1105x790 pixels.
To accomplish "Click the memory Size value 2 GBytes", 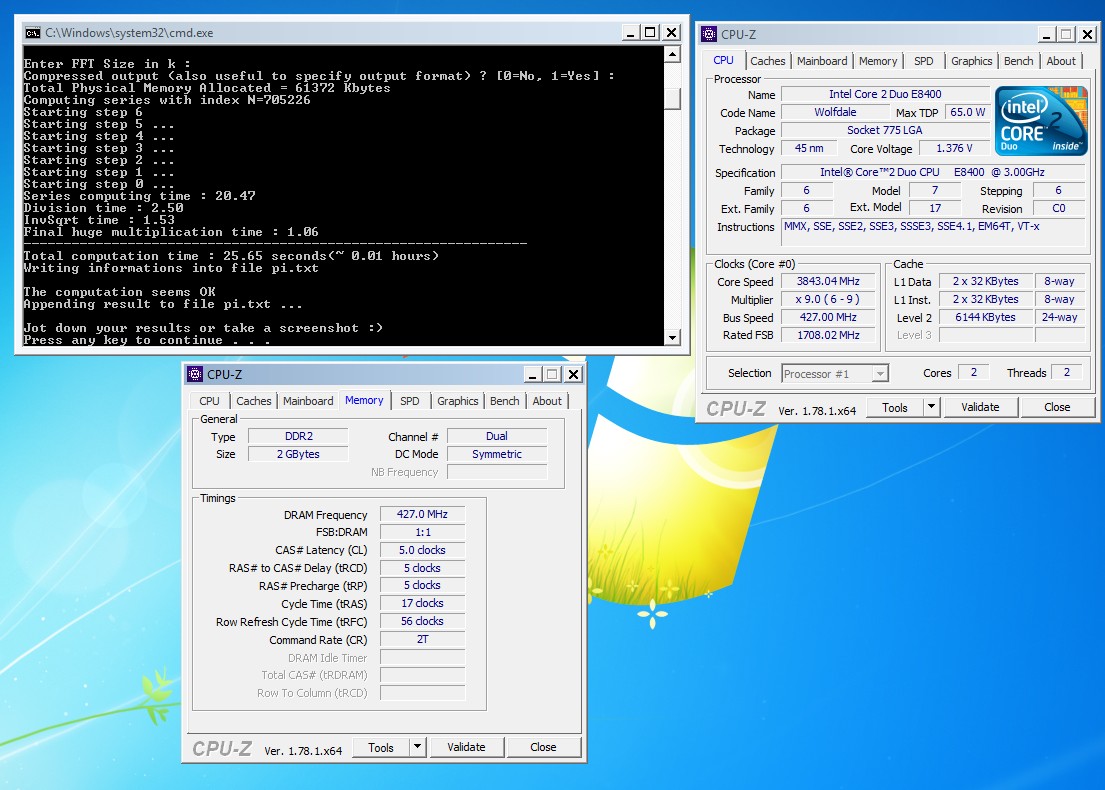I will 299,454.
